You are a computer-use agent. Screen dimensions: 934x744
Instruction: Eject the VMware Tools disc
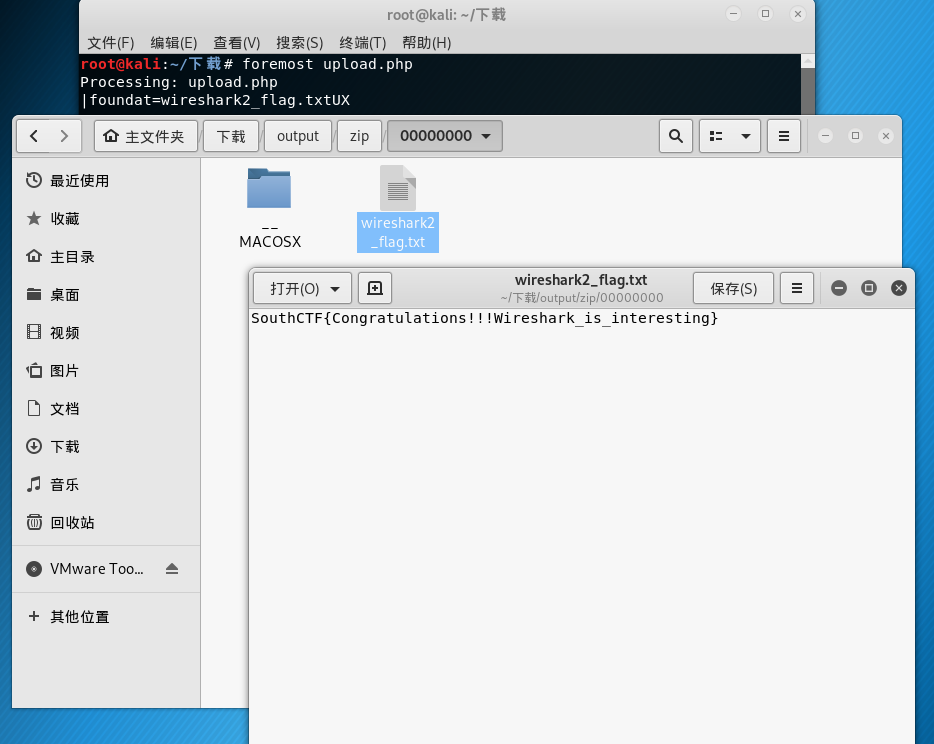tap(171, 569)
